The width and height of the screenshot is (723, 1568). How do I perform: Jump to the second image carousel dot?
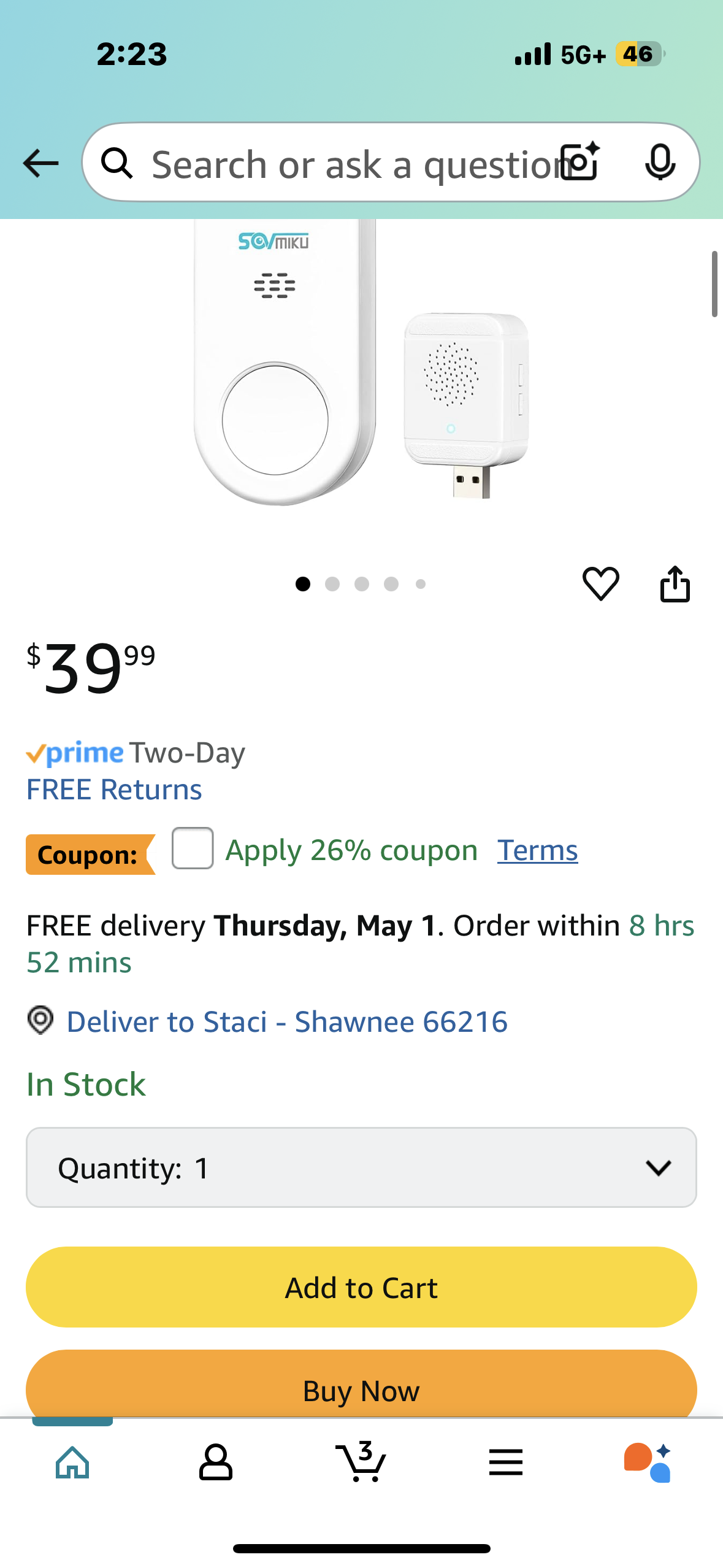tap(332, 584)
